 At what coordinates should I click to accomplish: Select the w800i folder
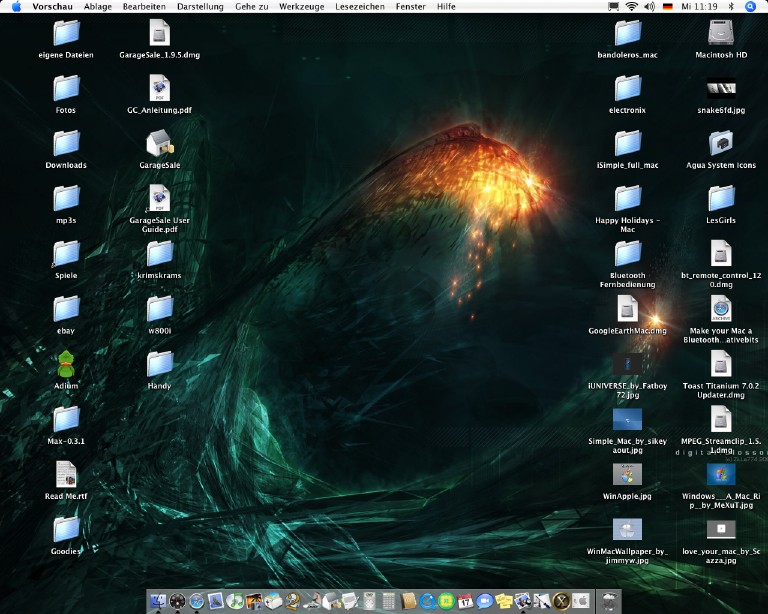160,309
